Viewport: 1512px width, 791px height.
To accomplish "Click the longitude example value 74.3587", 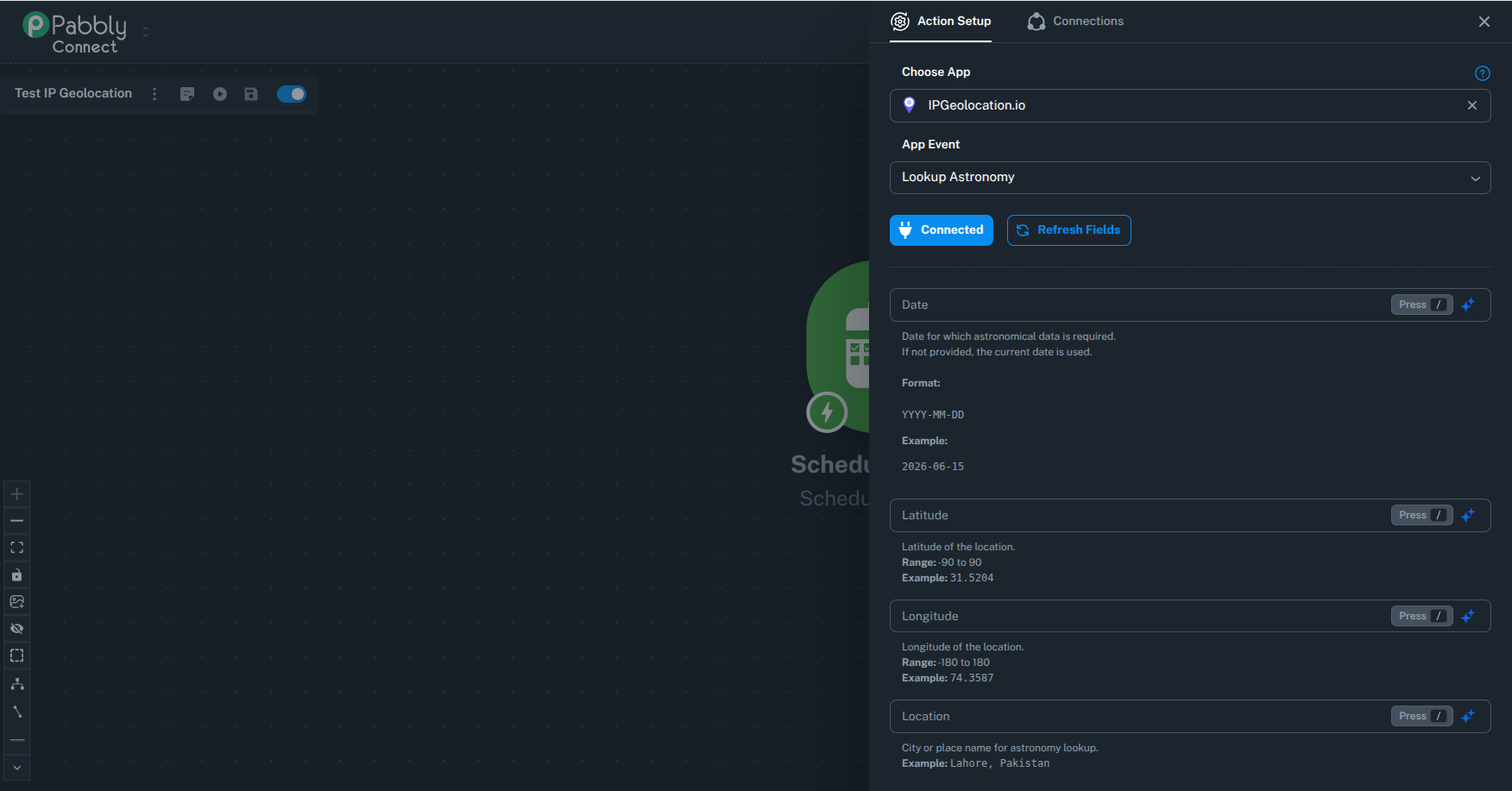I will click(x=972, y=678).
